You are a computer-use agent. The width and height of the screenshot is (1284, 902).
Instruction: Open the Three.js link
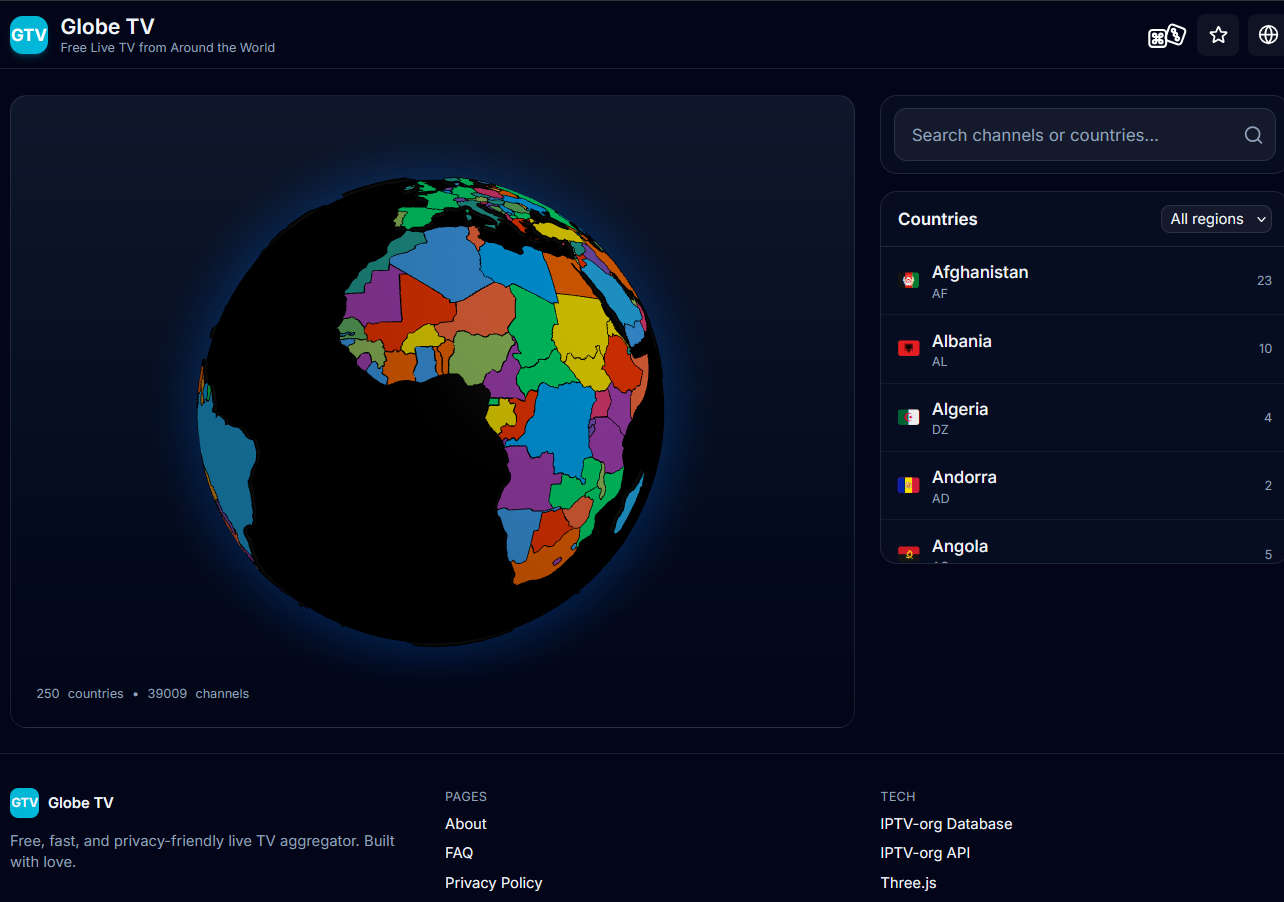click(x=908, y=883)
